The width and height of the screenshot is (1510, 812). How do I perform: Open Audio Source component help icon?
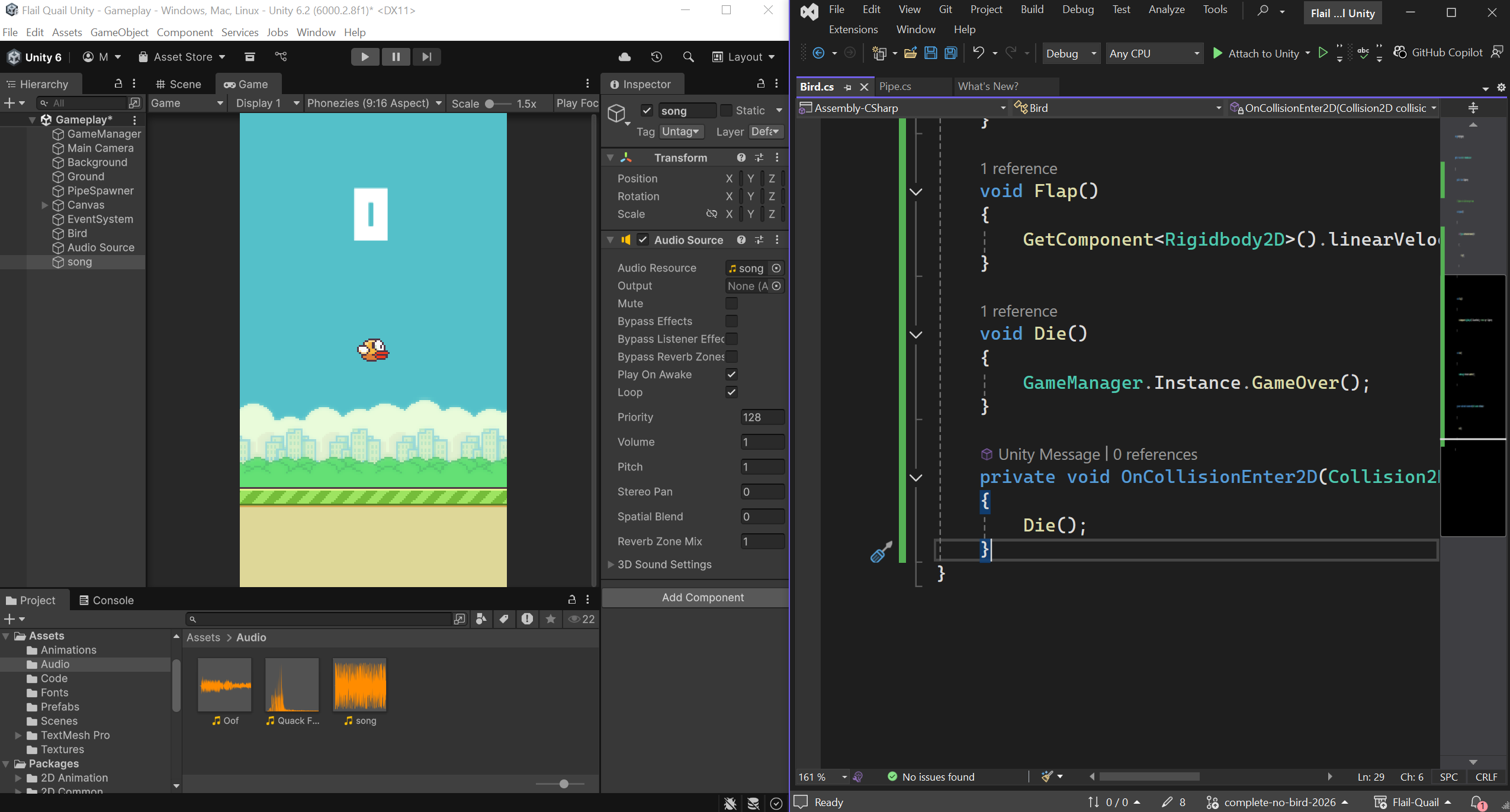pyautogui.click(x=741, y=240)
